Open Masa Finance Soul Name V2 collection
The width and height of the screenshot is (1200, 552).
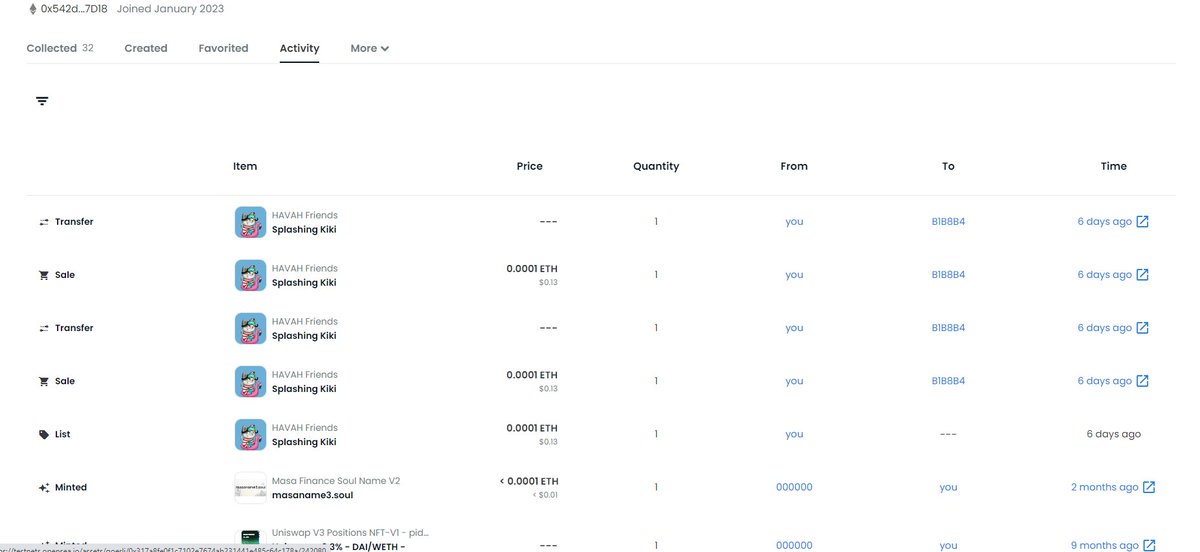tap(335, 481)
